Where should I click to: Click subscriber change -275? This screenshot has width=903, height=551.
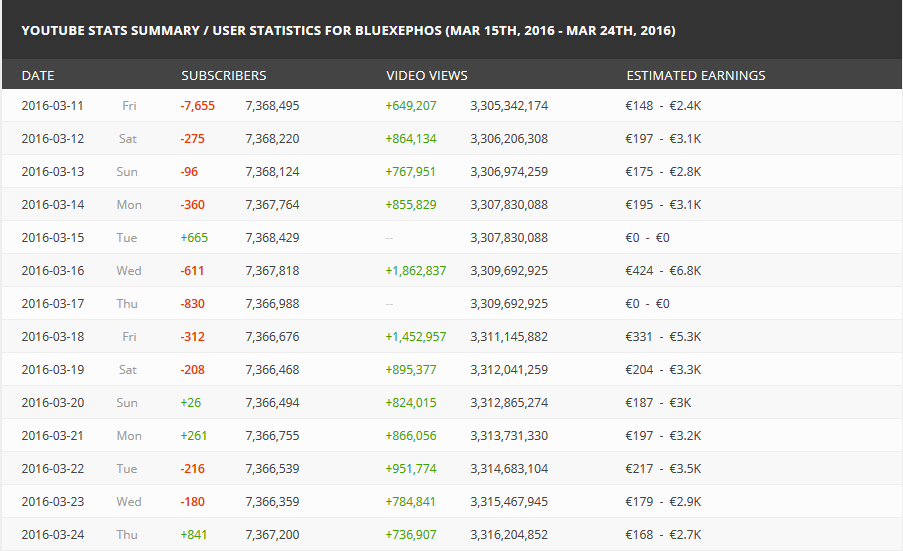tap(192, 139)
